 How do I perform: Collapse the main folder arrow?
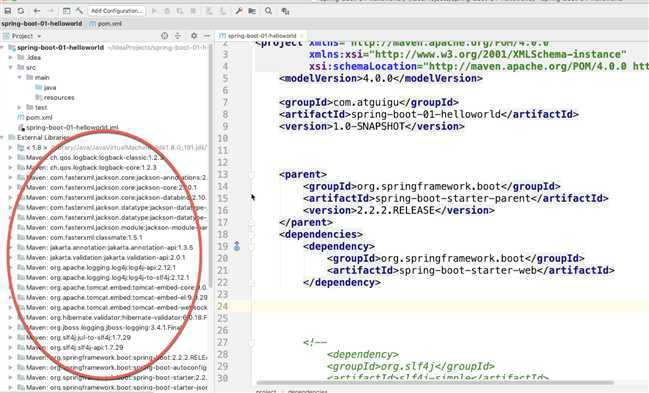(20, 77)
